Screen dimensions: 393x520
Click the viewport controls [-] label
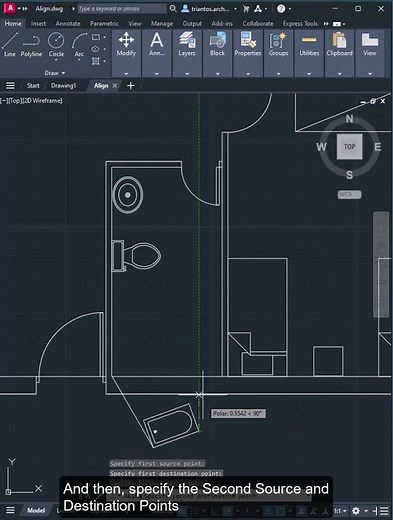(3, 100)
